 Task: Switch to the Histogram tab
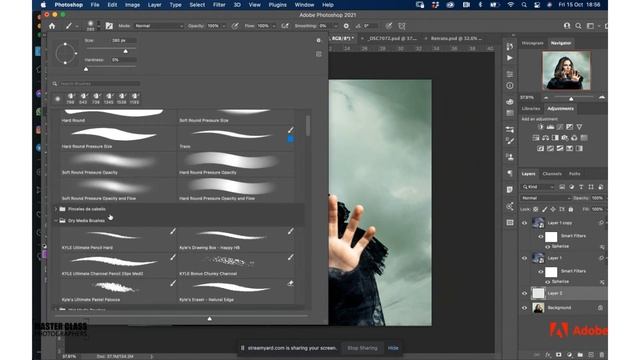tap(533, 43)
